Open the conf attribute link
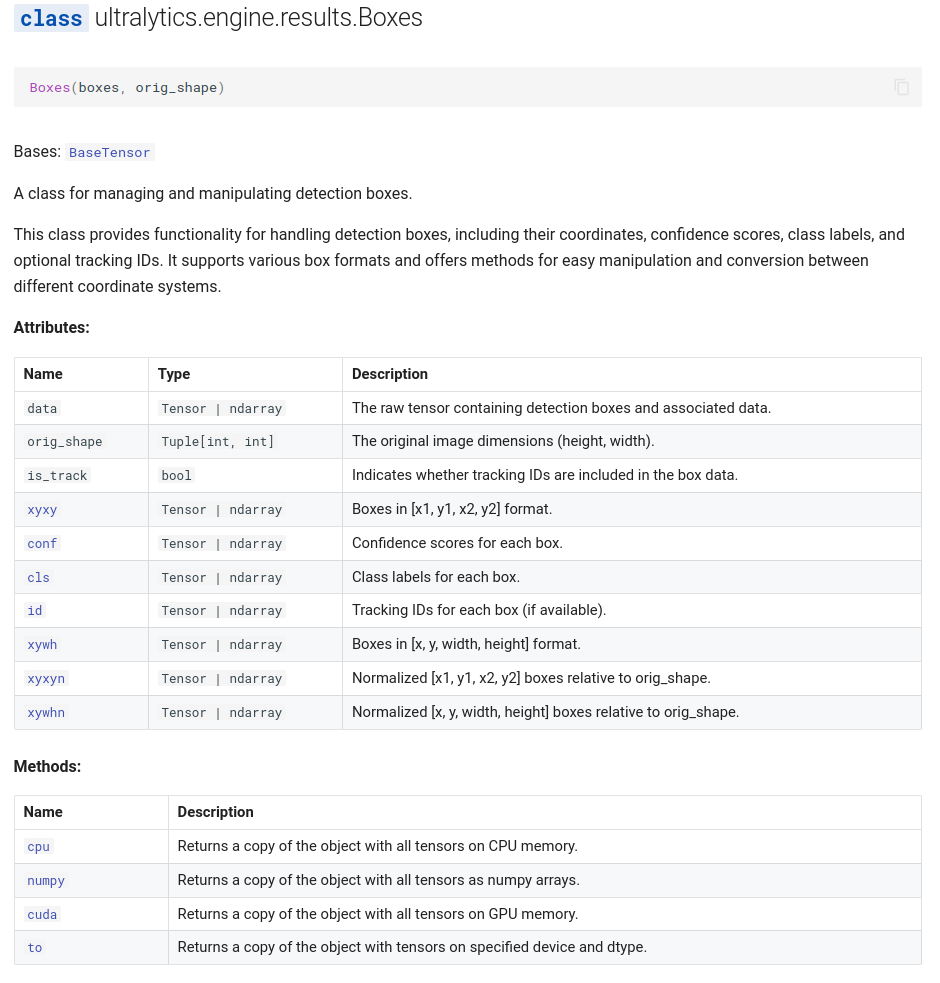Viewport: 940px width, 983px height. (x=42, y=544)
